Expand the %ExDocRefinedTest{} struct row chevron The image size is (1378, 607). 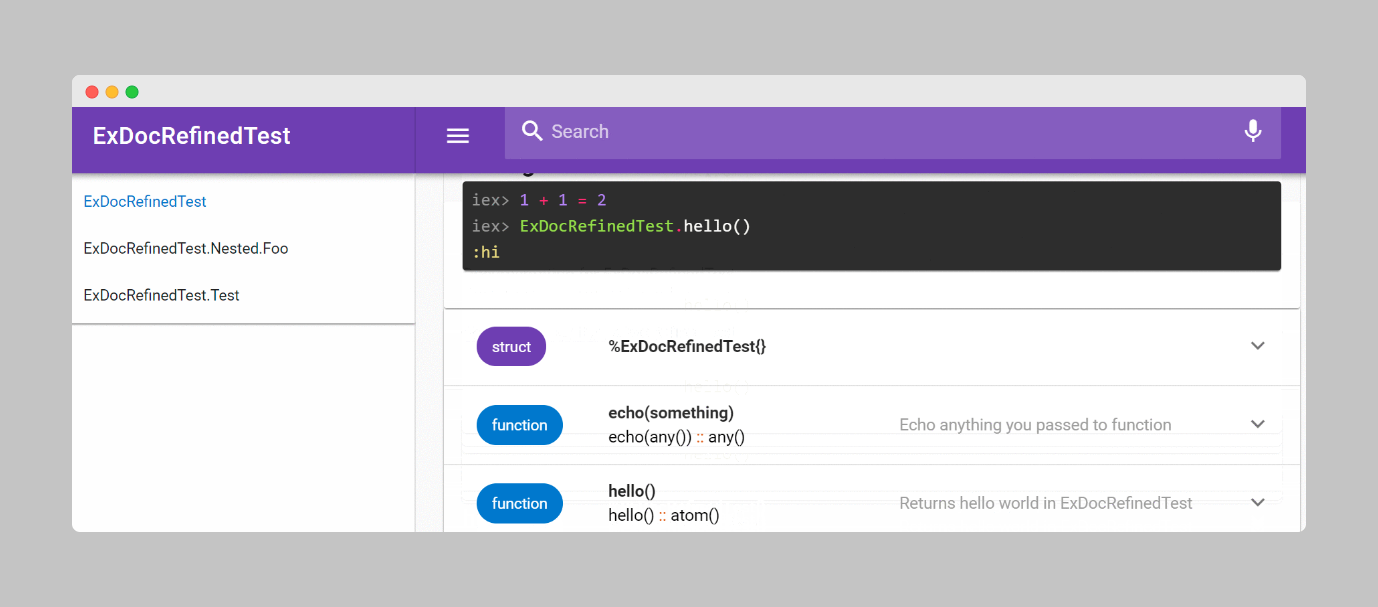click(x=1258, y=346)
